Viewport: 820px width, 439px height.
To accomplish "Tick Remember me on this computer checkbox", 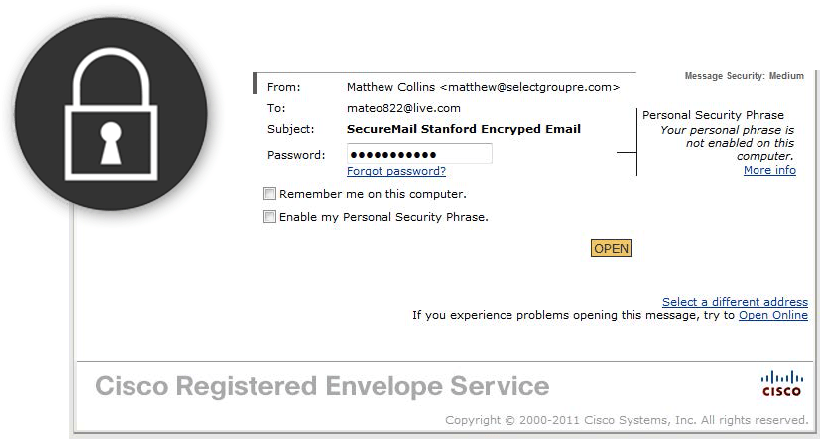I will tap(269, 194).
